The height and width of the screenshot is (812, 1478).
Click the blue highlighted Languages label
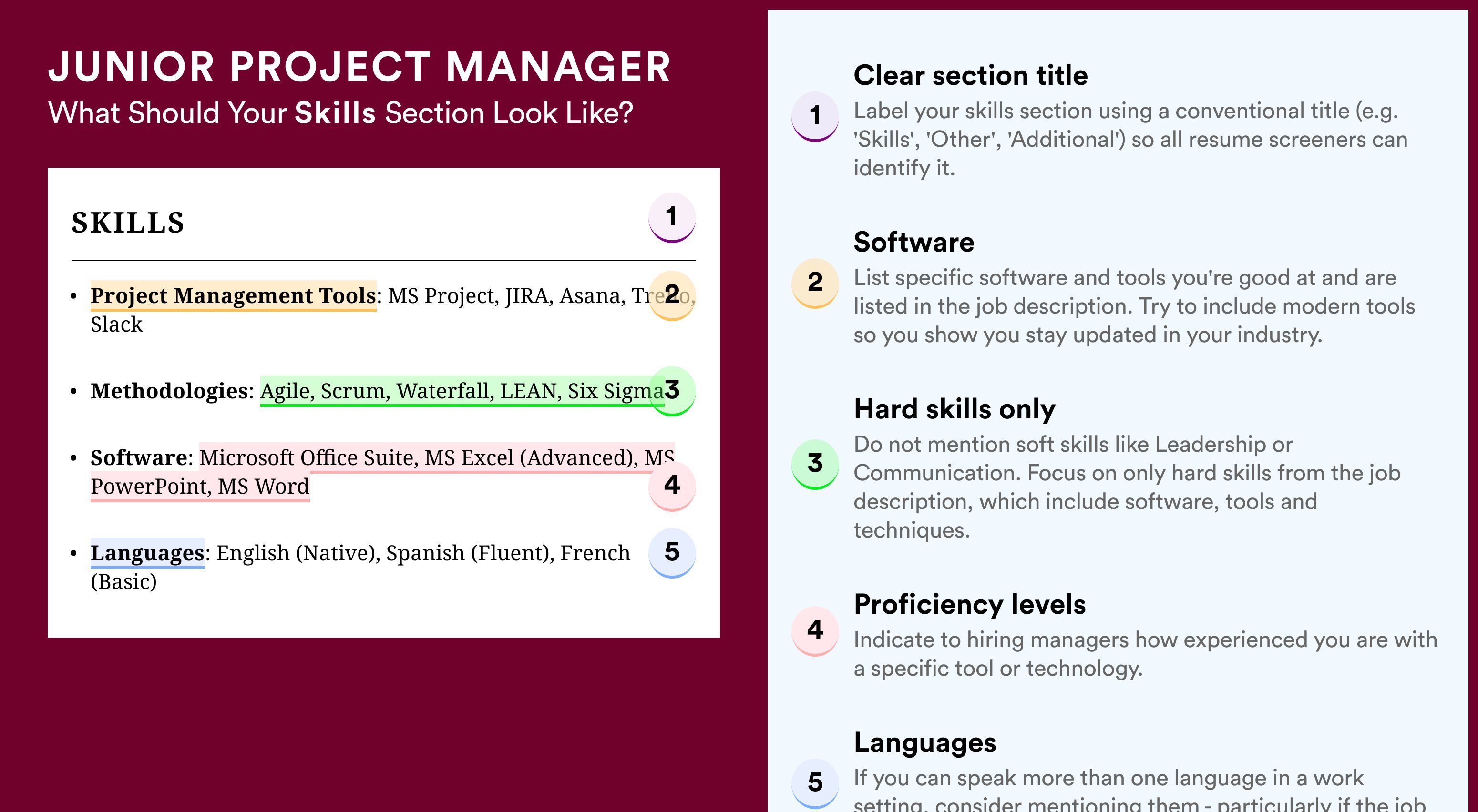pos(147,553)
